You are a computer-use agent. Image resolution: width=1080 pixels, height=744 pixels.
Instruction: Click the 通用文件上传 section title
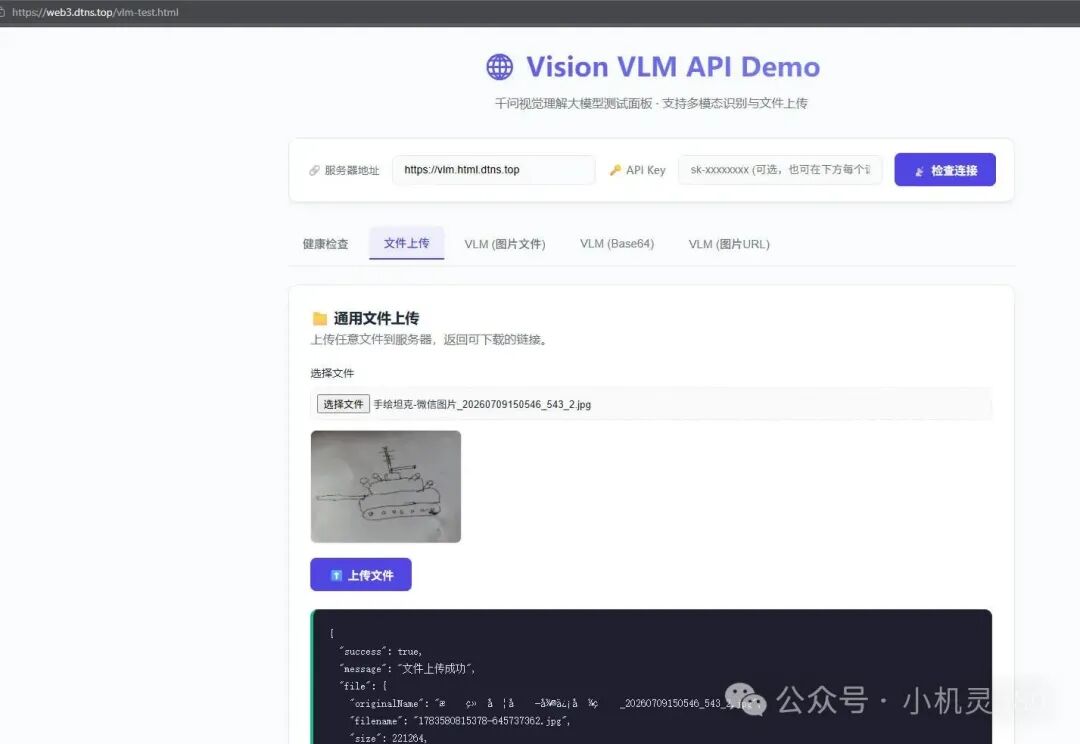[x=376, y=318]
